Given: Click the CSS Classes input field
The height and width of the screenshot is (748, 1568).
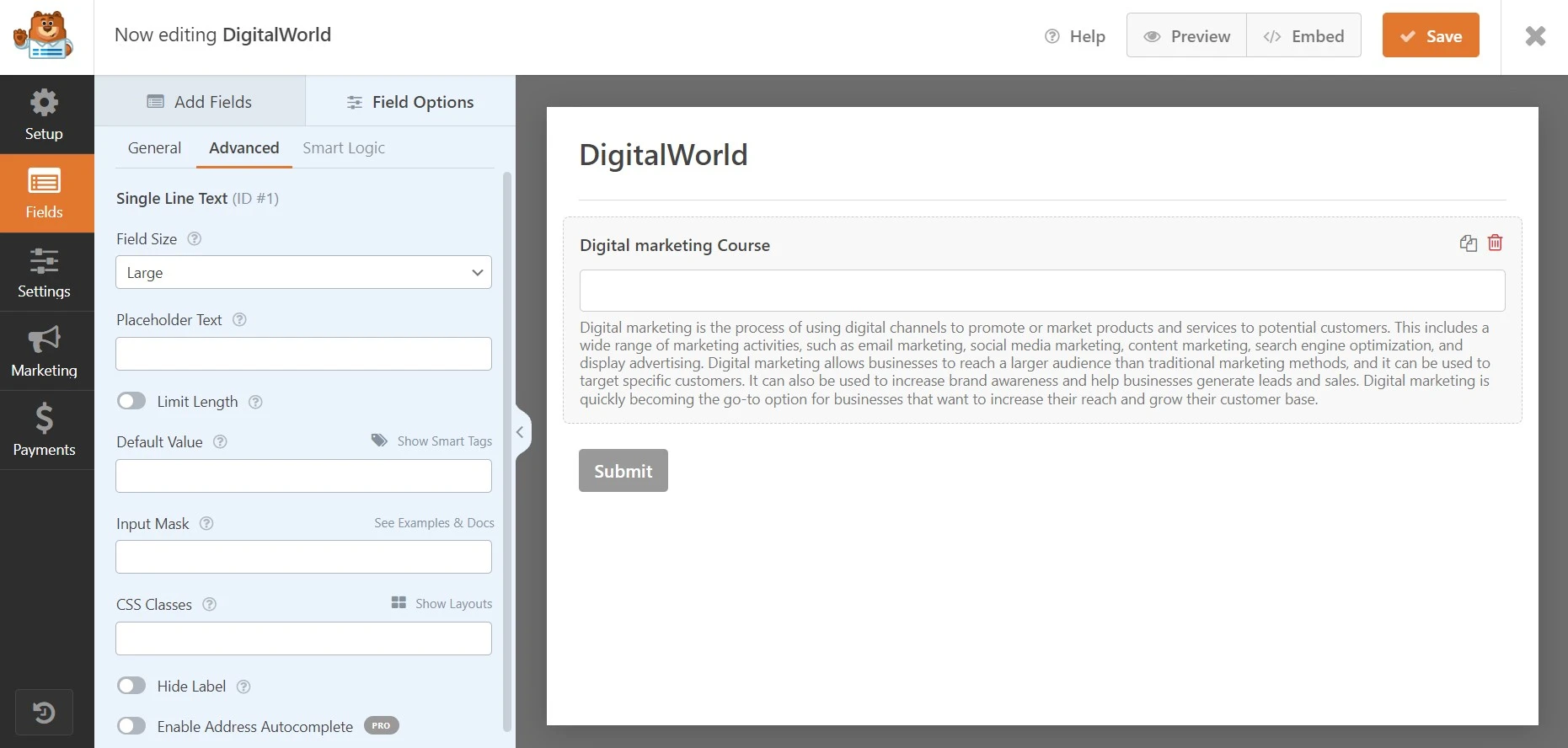Looking at the screenshot, I should tap(303, 638).
